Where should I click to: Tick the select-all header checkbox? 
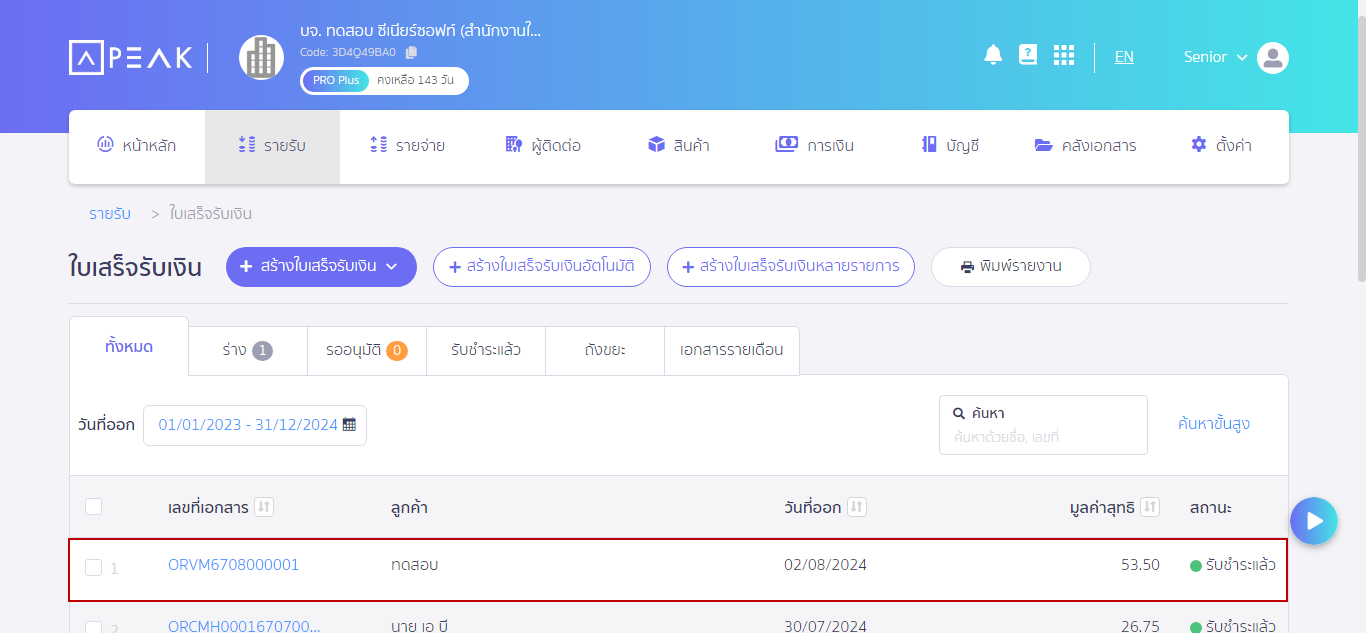point(93,507)
